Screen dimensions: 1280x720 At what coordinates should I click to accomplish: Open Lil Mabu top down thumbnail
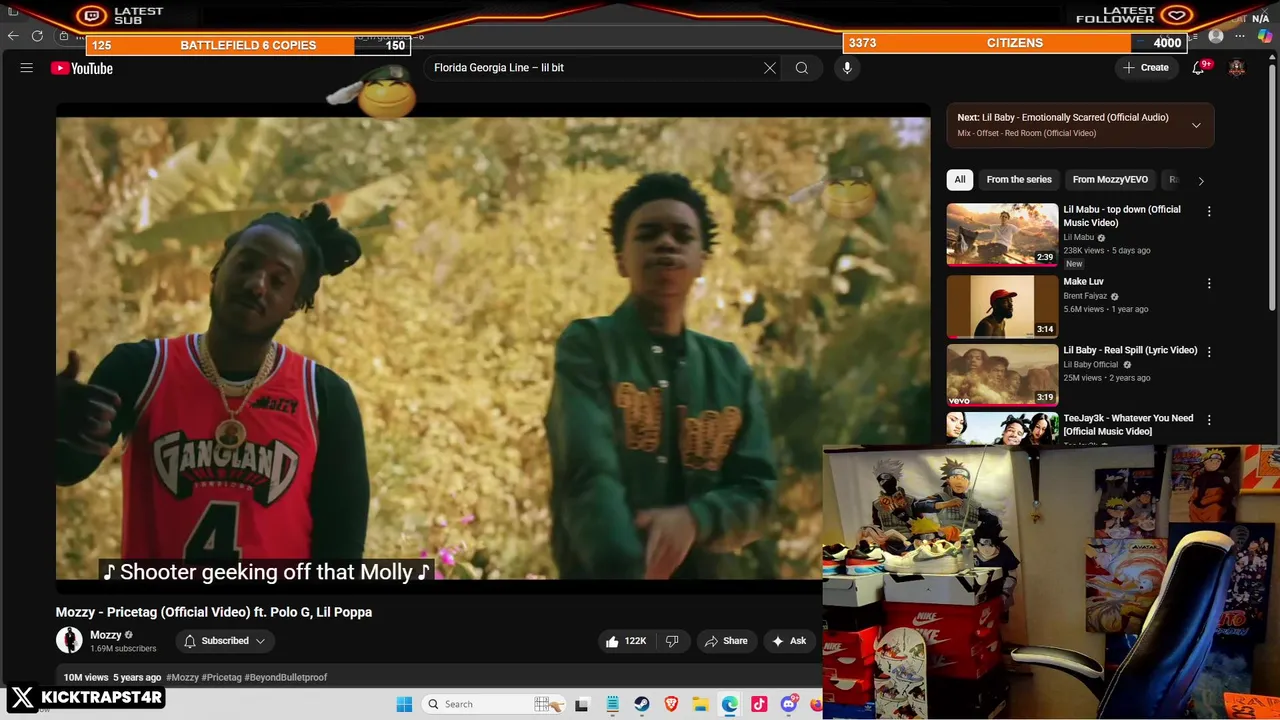coord(1002,235)
